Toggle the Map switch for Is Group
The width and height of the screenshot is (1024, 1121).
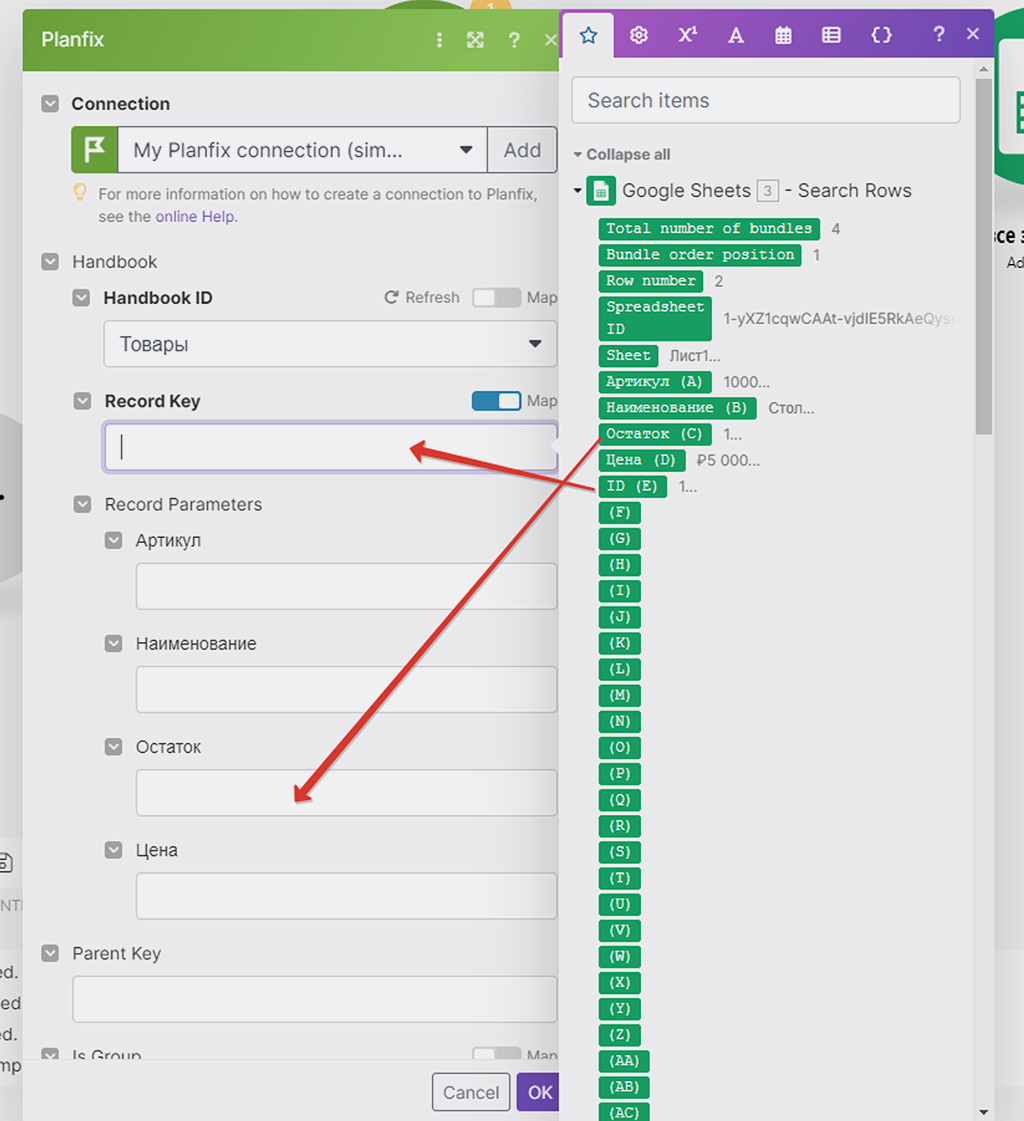tap(496, 1054)
